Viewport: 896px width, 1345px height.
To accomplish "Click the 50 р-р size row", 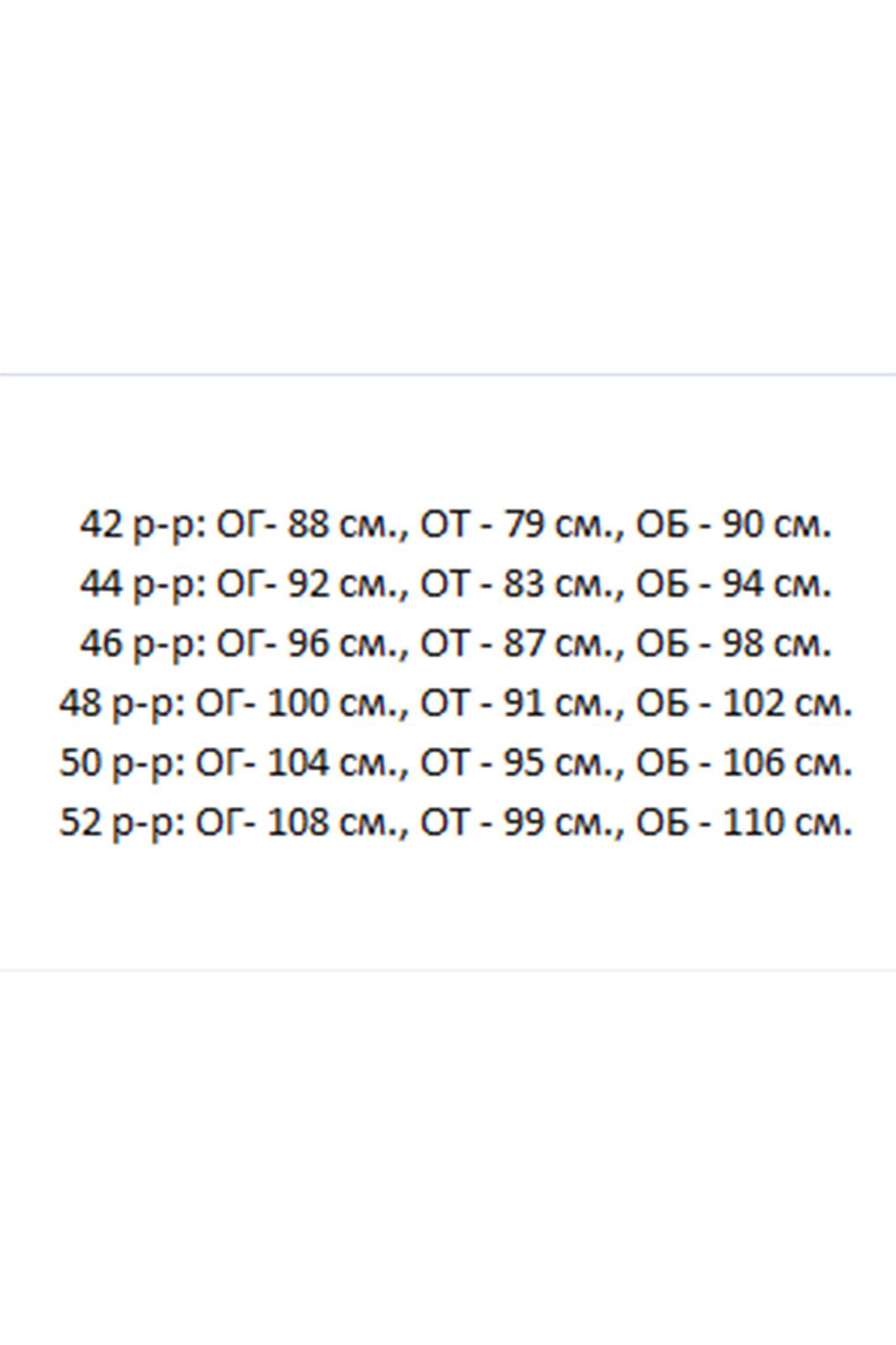I will coord(456,762).
